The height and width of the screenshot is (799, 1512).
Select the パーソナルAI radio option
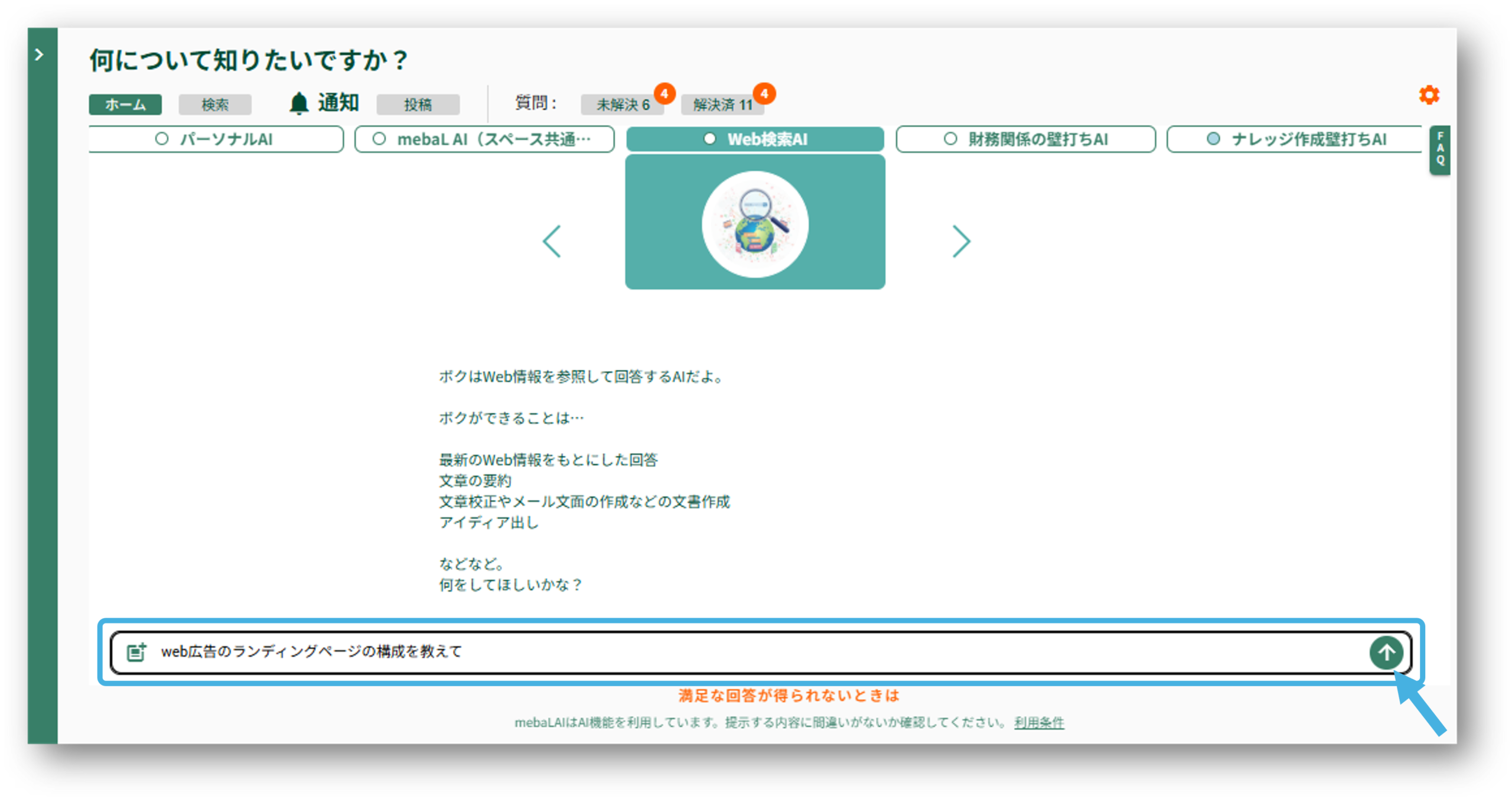pos(162,139)
